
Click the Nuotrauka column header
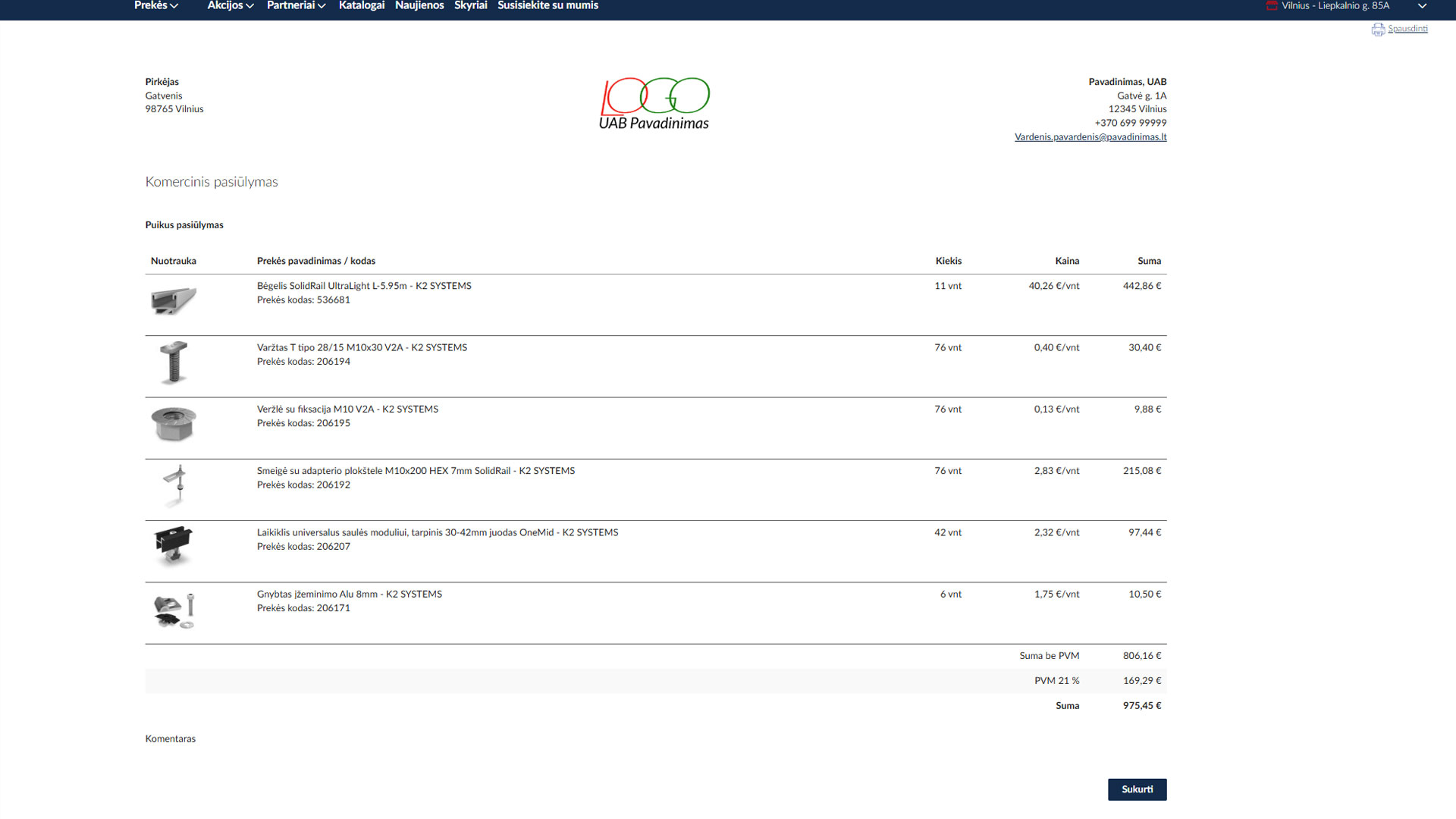click(x=174, y=261)
